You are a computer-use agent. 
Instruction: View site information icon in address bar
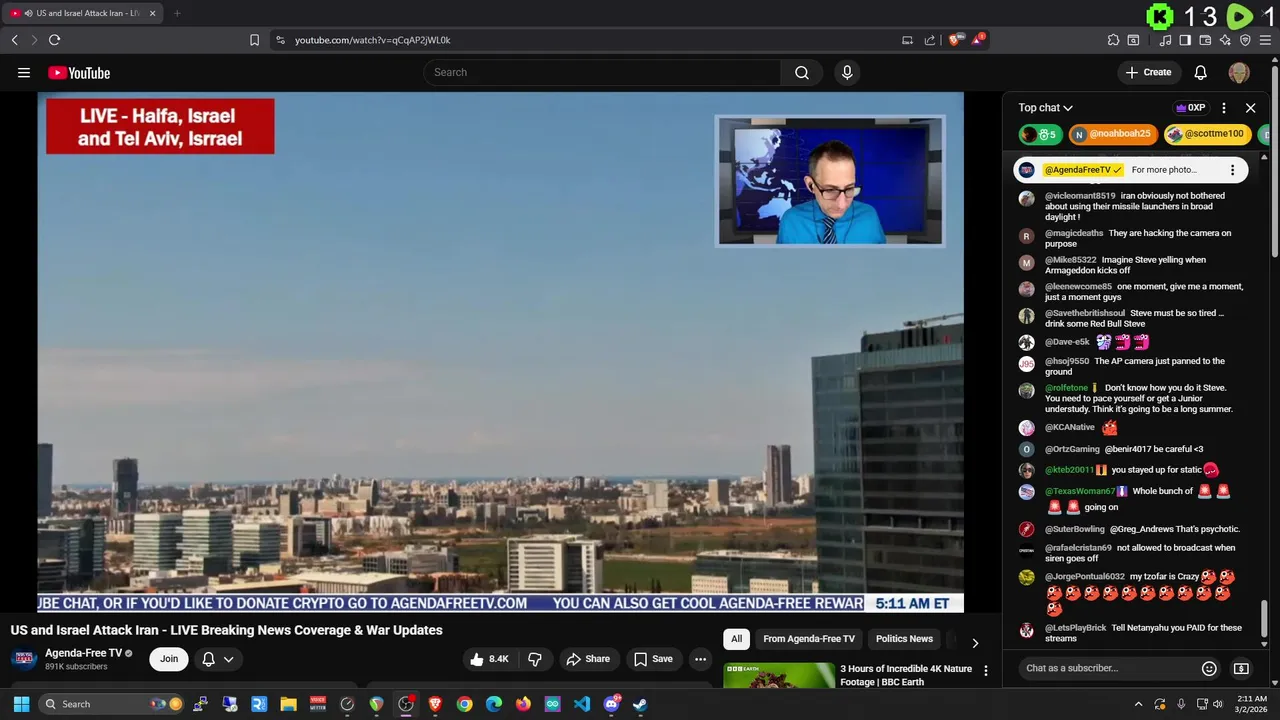click(280, 40)
